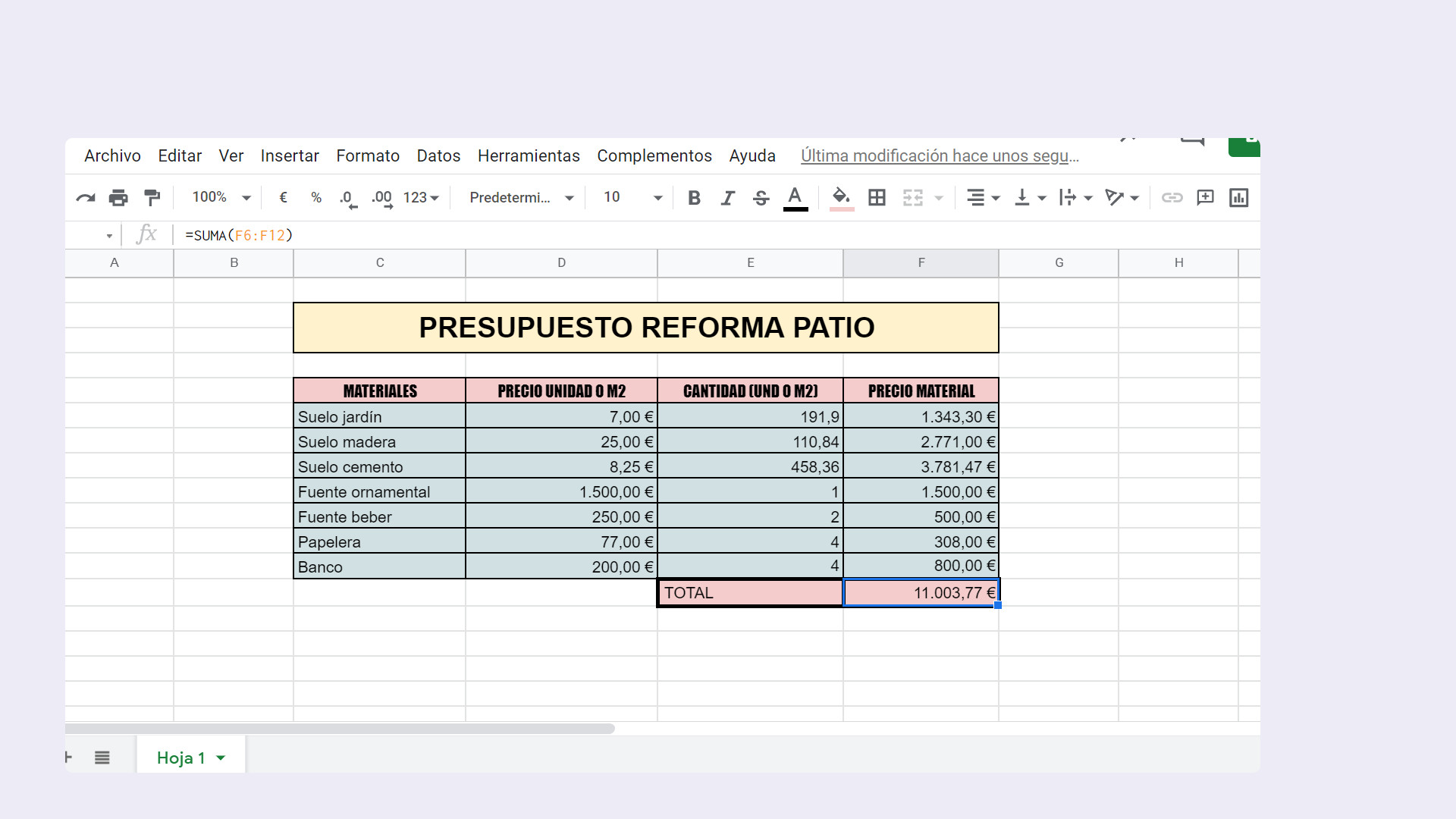
Task: Click the Decrease decimal places icon
Action: point(347,197)
